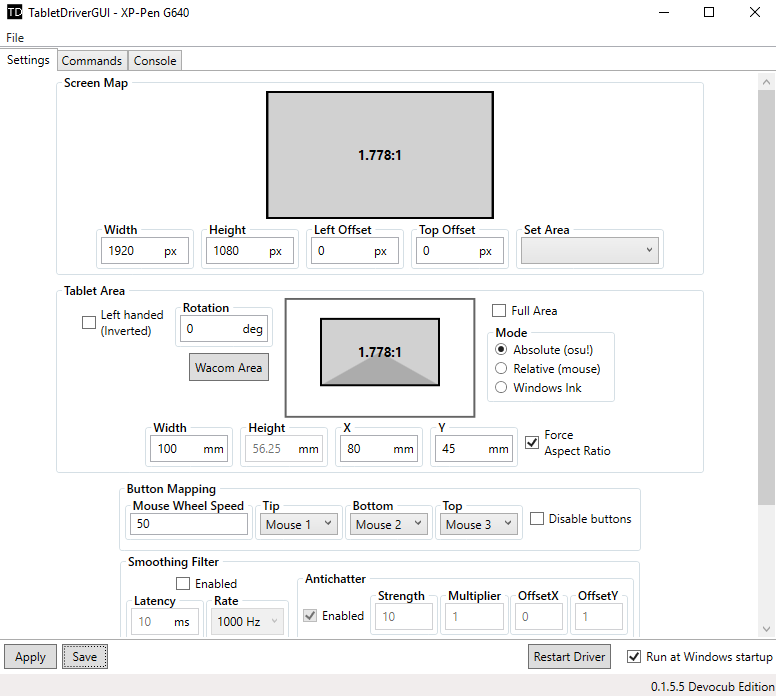Switch to the Commands tab
This screenshot has width=776, height=696.
[x=92, y=61]
